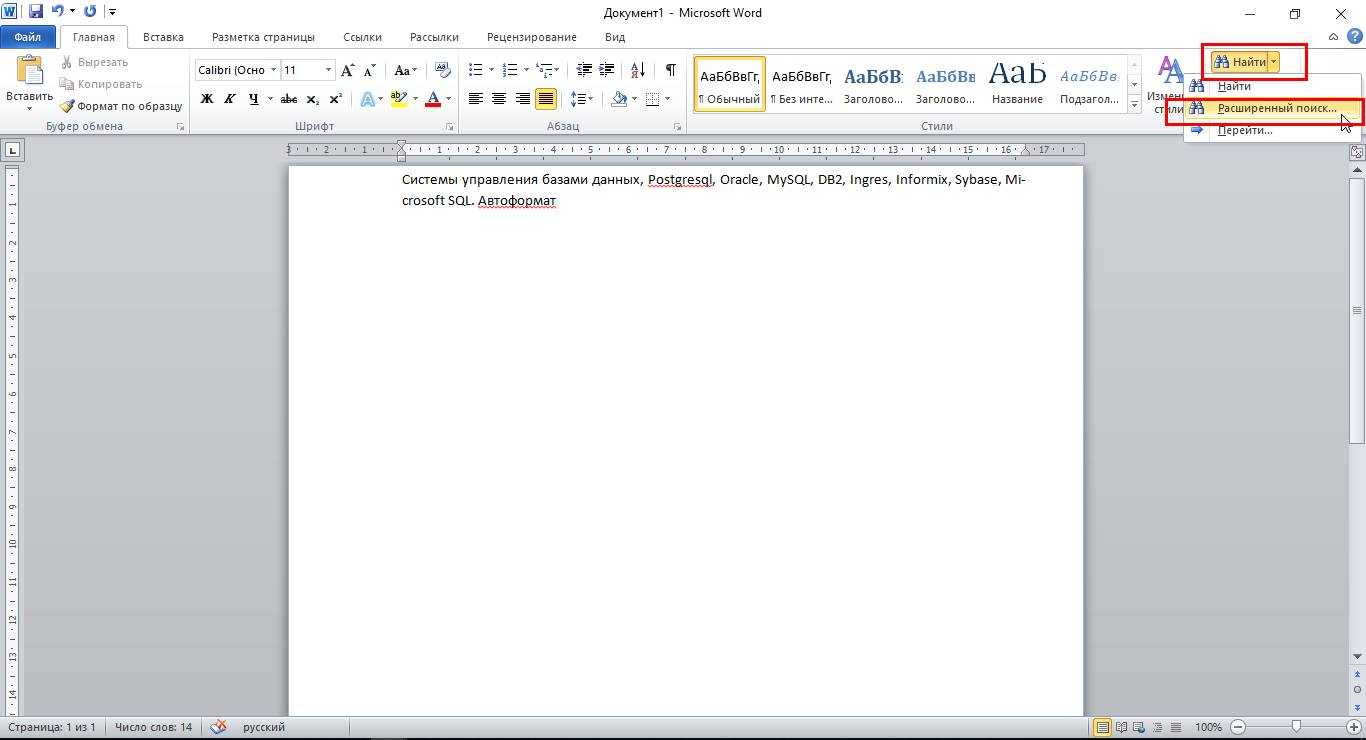The width and height of the screenshot is (1366, 740).
Task: Select Расширенный поиск from the menu
Action: tap(1276, 108)
